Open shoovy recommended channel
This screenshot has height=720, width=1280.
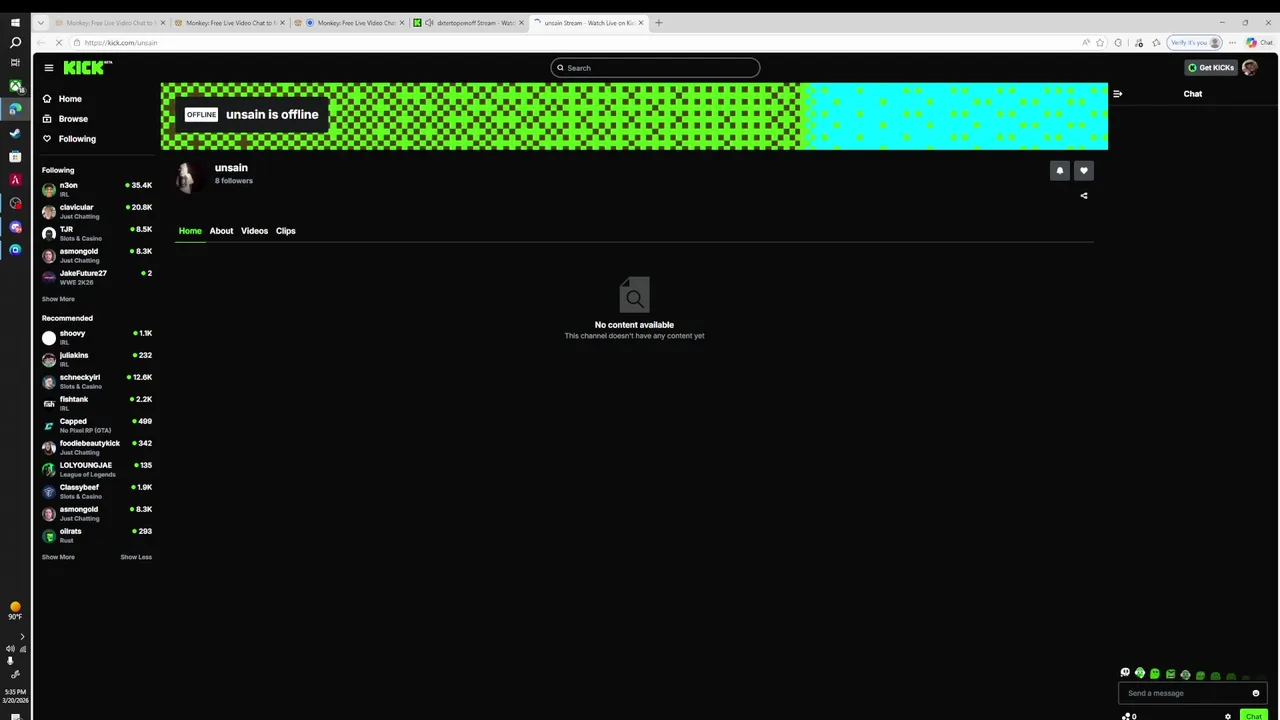tap(97, 338)
